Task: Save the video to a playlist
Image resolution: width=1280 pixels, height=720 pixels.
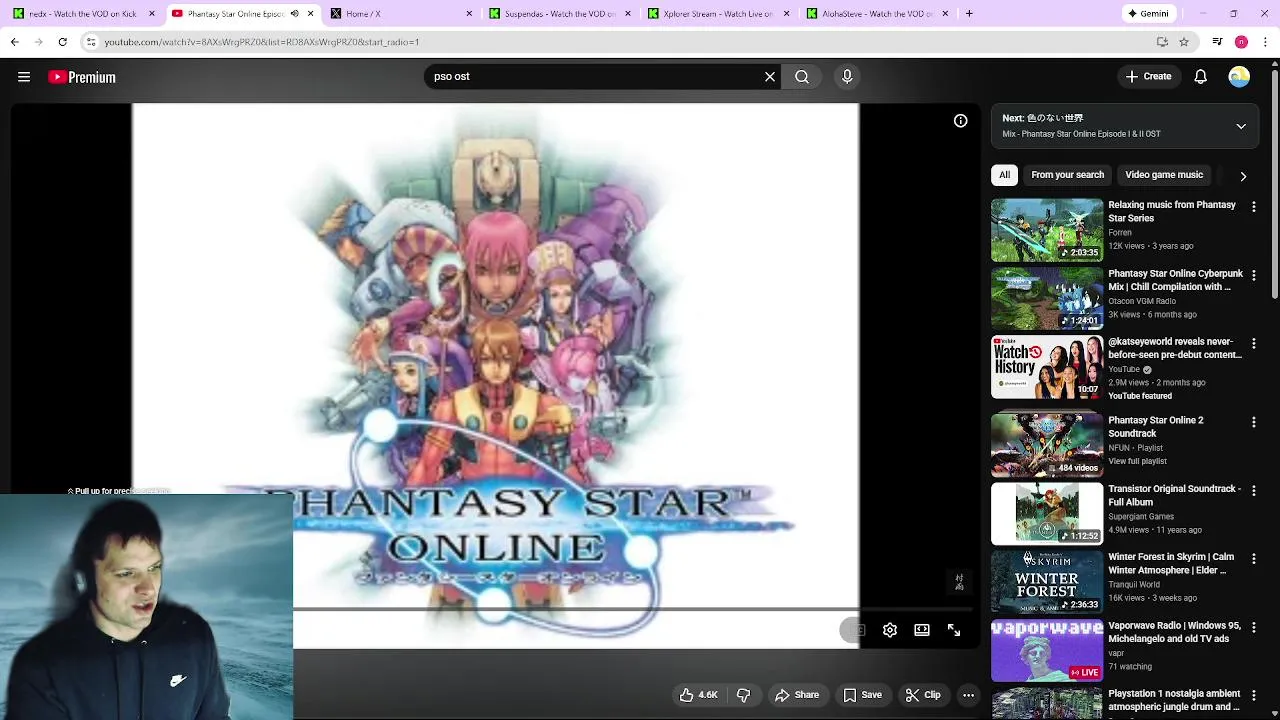Action: [x=862, y=695]
